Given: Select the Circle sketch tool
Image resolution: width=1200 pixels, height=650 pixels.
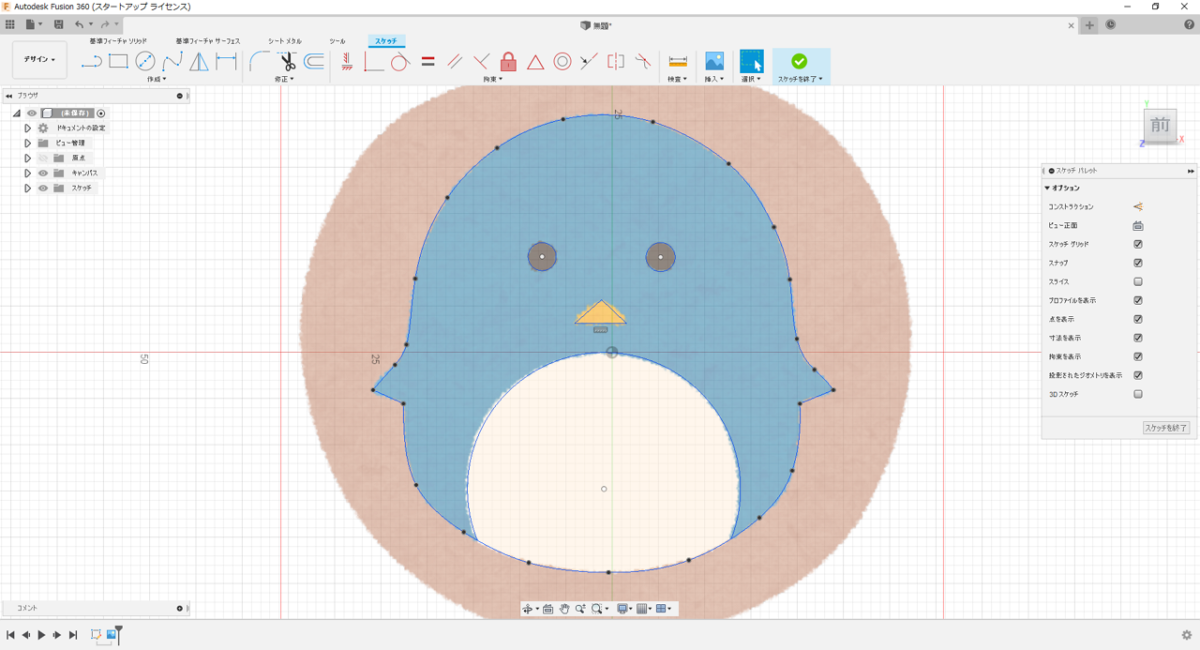Looking at the screenshot, I should (x=145, y=62).
